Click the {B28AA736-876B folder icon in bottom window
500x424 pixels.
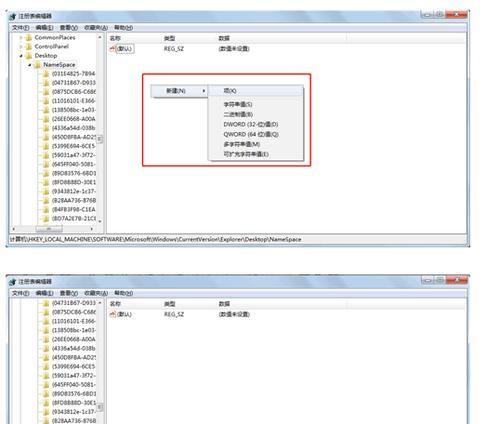[x=46, y=420]
